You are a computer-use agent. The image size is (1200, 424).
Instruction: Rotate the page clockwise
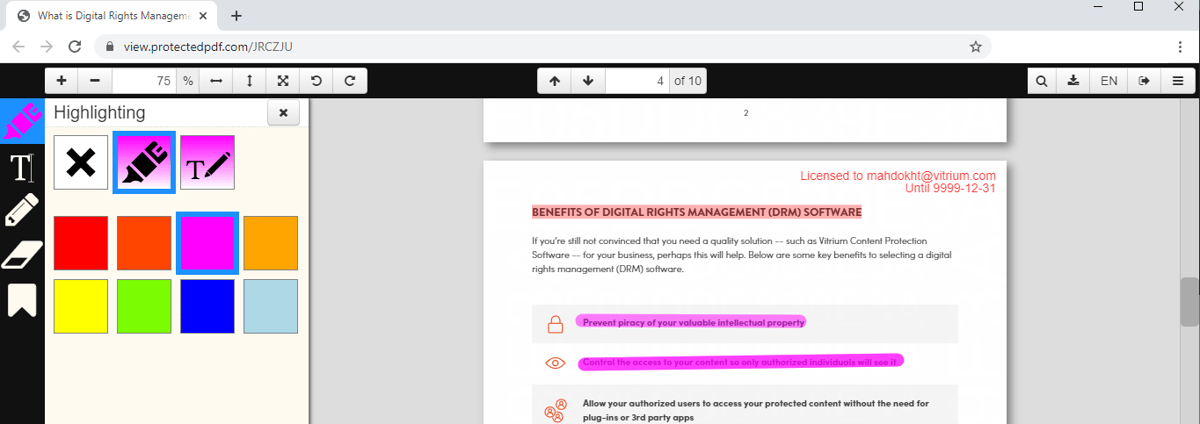349,81
